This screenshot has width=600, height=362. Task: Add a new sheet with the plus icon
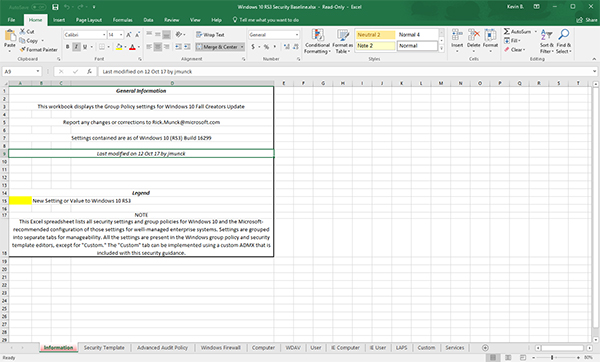click(x=485, y=347)
